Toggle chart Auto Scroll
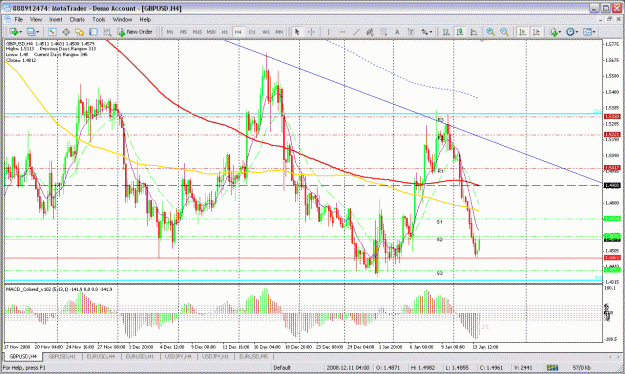The height and width of the screenshot is (374, 625). [x=522, y=32]
